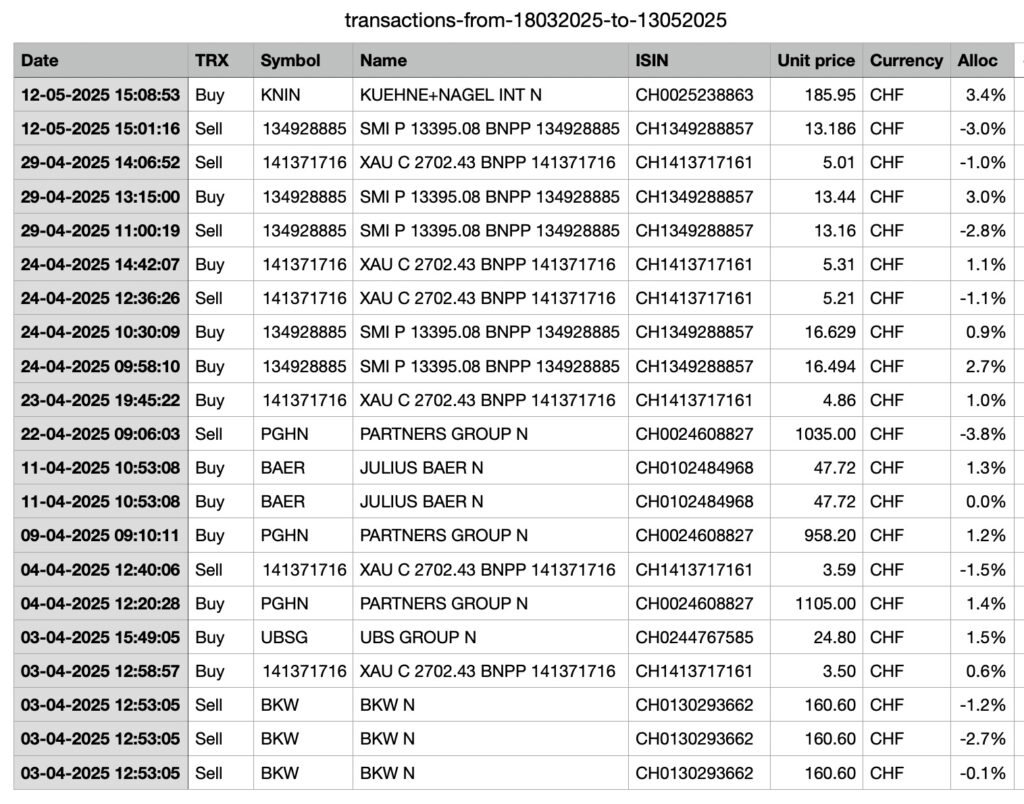
Task: Select the Name column header
Action: (x=490, y=60)
